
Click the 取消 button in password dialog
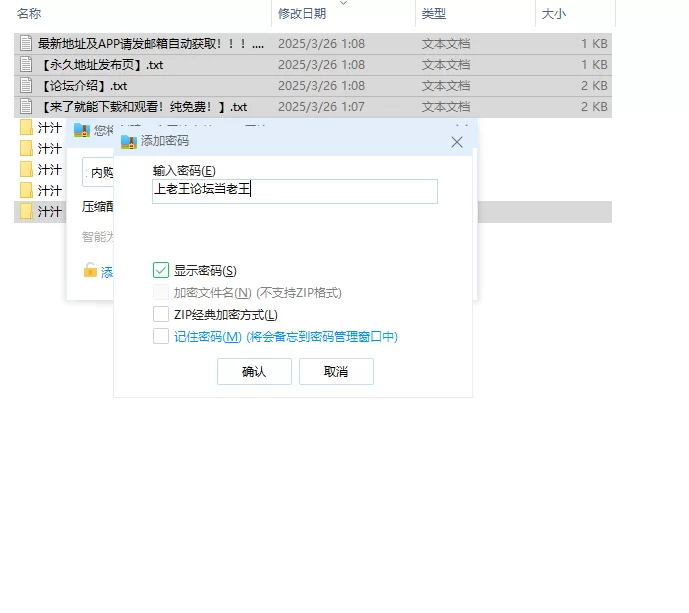click(x=336, y=371)
